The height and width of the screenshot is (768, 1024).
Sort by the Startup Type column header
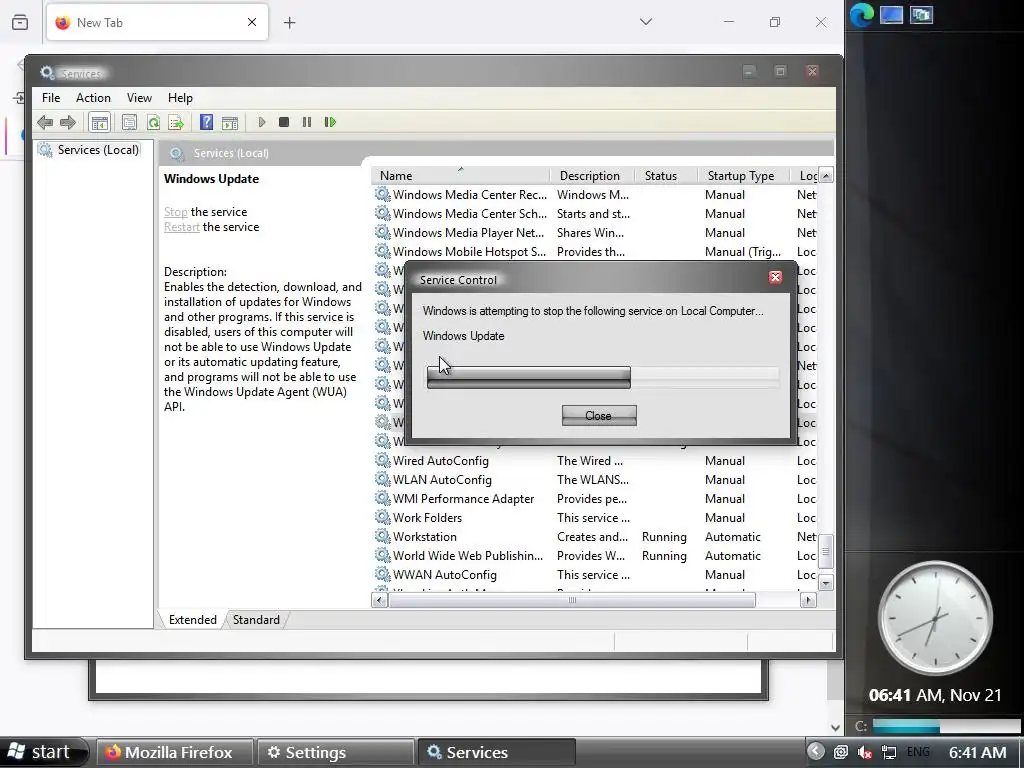click(743, 176)
